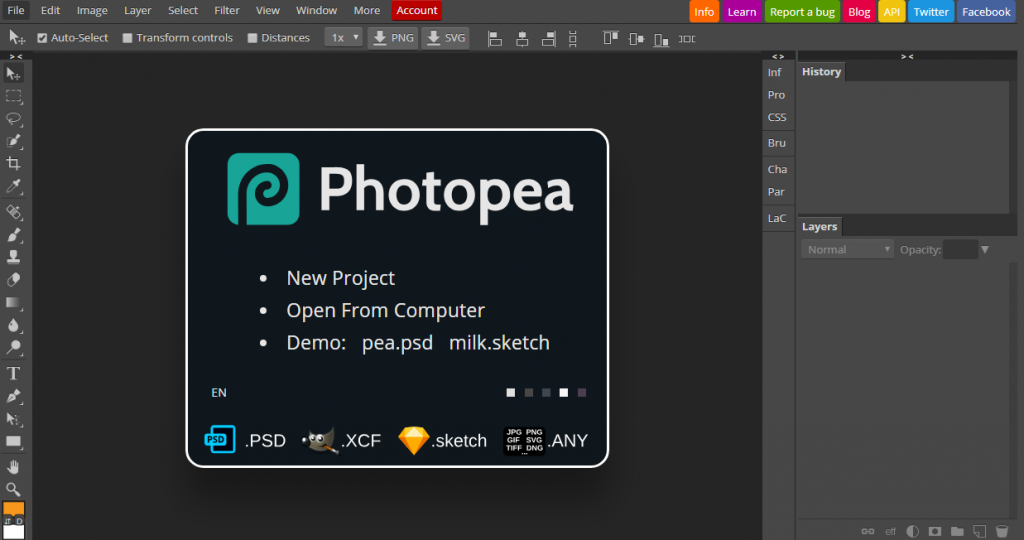This screenshot has height=540, width=1024.
Task: Select the Eraser tool
Action: 13,279
